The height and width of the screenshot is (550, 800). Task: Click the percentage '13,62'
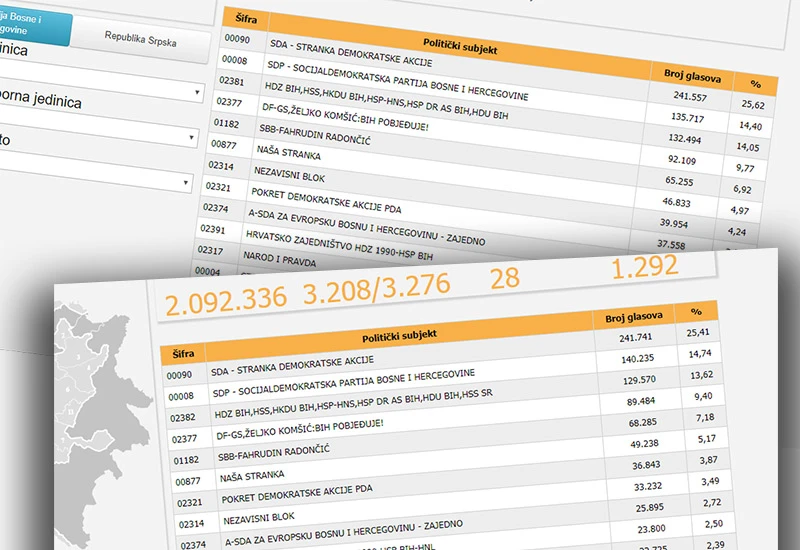point(702,375)
